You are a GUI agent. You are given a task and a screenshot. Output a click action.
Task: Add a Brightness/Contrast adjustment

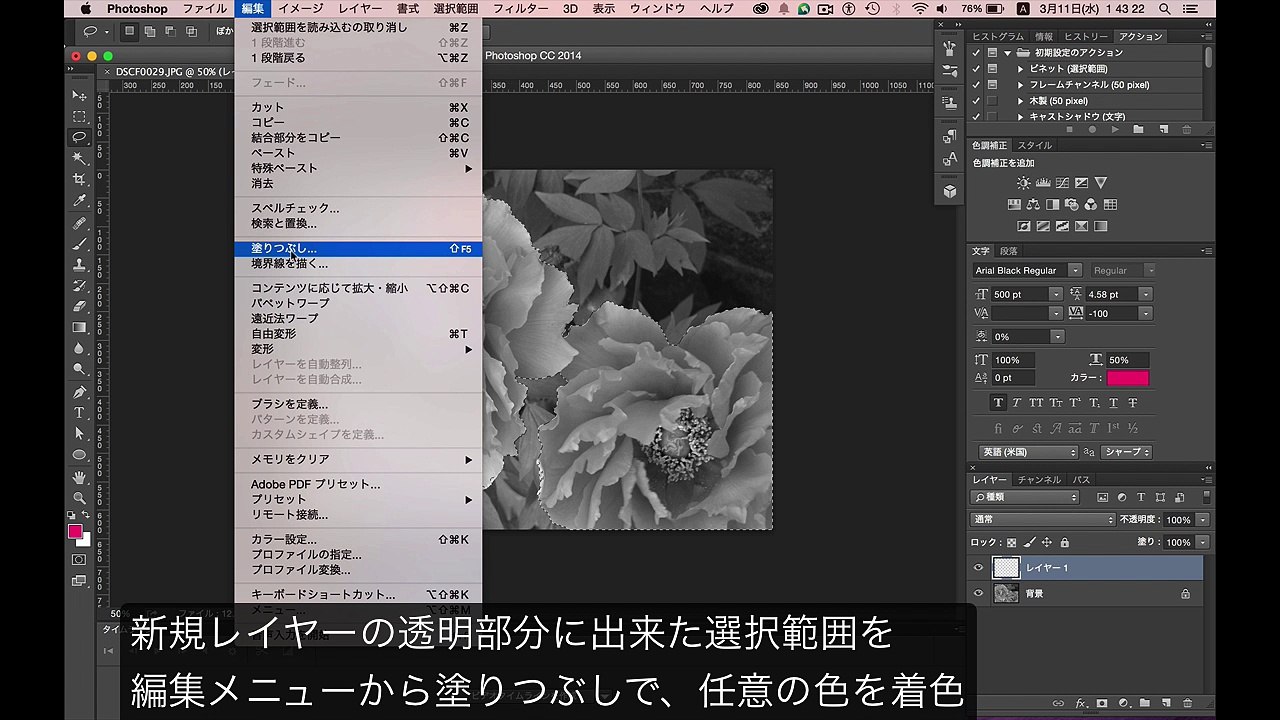1023,183
